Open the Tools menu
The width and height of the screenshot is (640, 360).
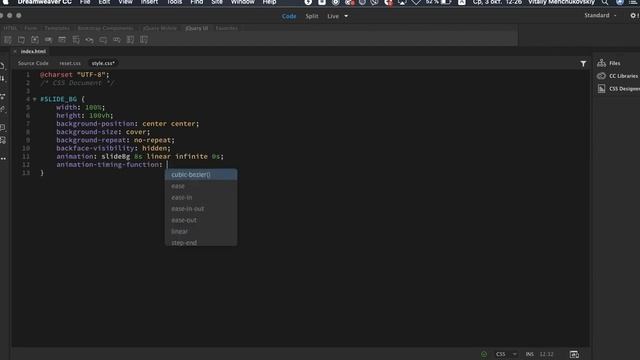click(174, 2)
